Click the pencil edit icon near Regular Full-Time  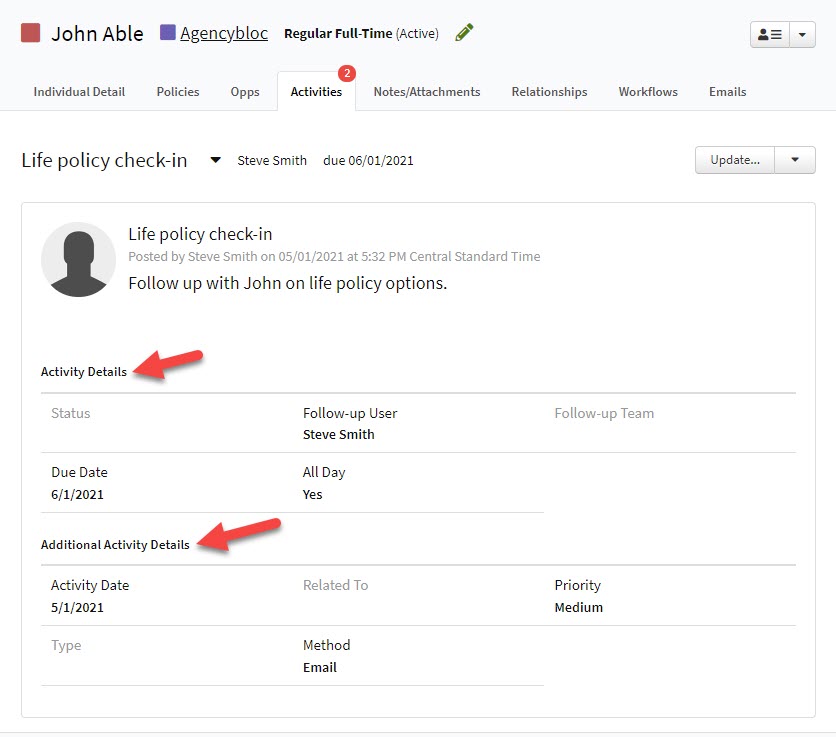click(x=463, y=32)
